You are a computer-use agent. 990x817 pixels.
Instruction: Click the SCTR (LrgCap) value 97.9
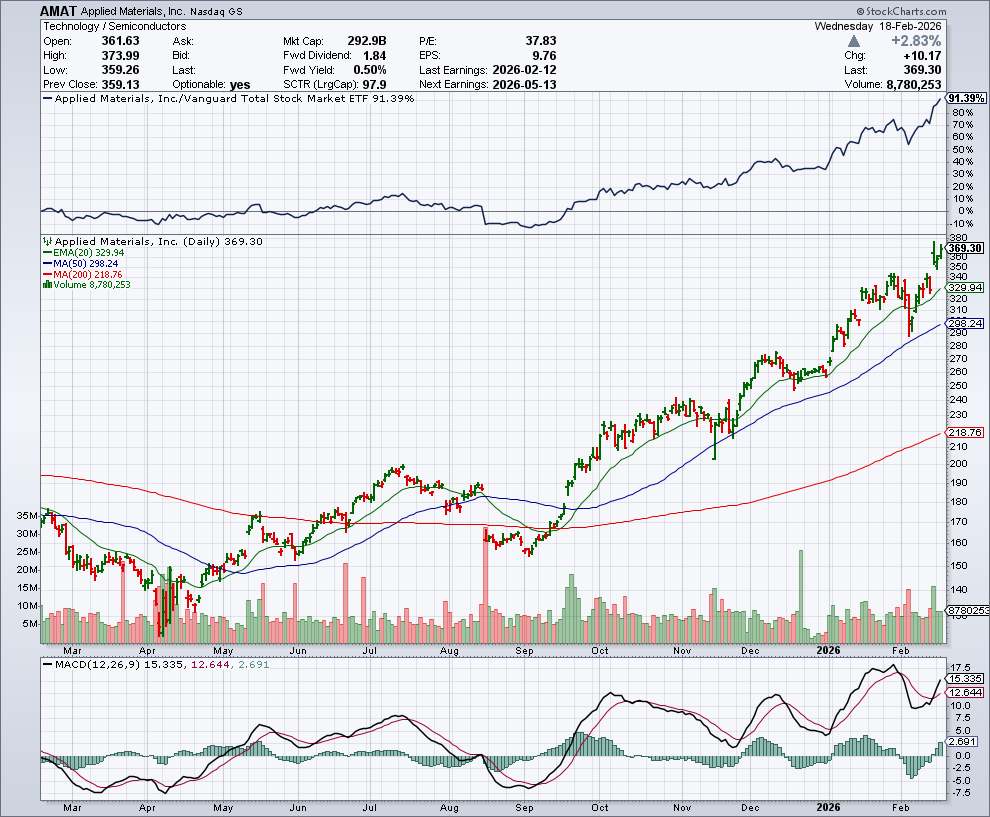374,85
